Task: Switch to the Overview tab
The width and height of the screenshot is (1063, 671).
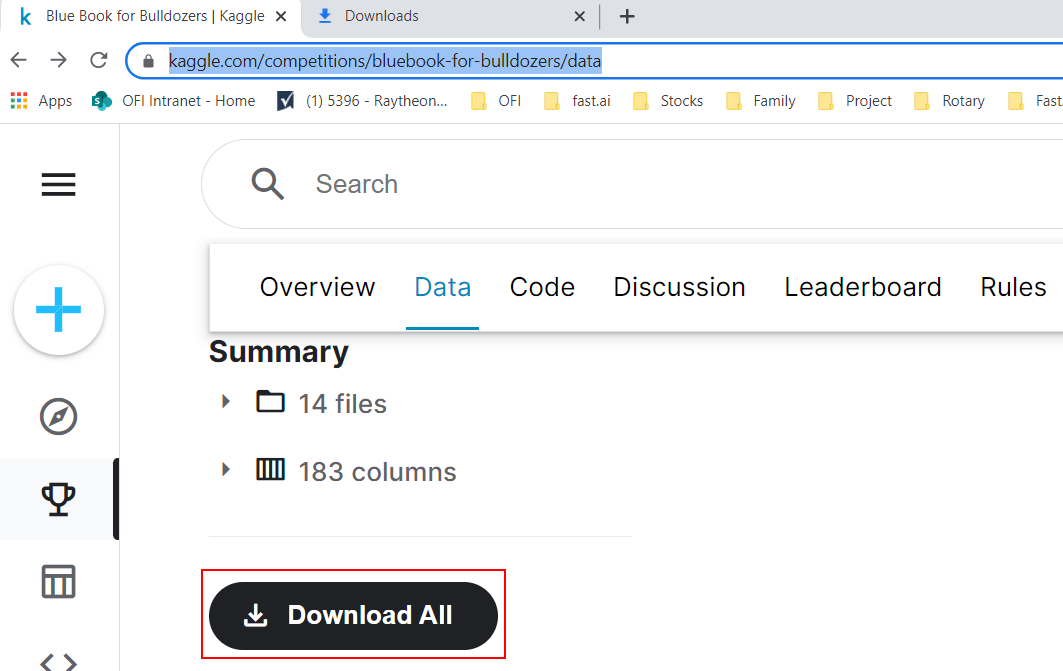Action: coord(317,287)
